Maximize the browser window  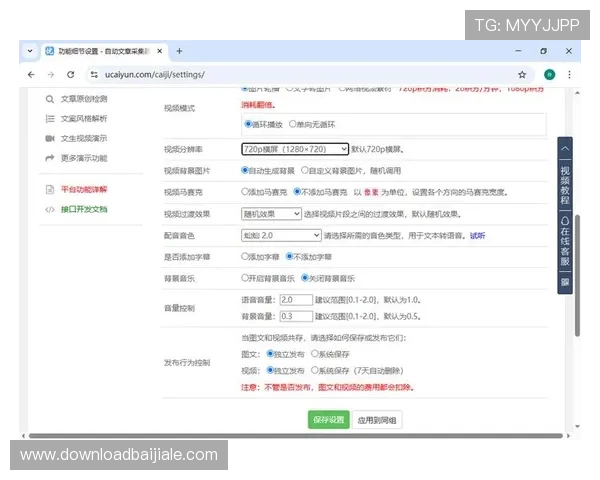(543, 51)
